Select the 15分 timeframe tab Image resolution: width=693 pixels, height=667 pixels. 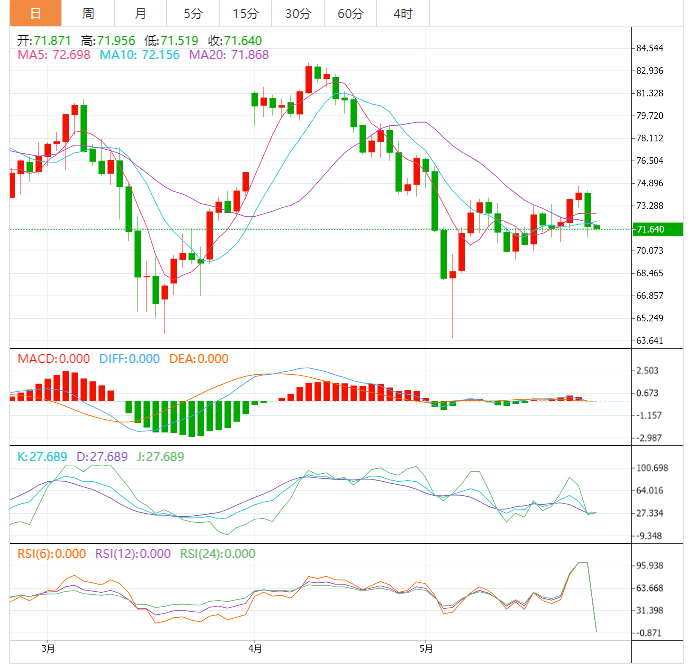point(245,13)
